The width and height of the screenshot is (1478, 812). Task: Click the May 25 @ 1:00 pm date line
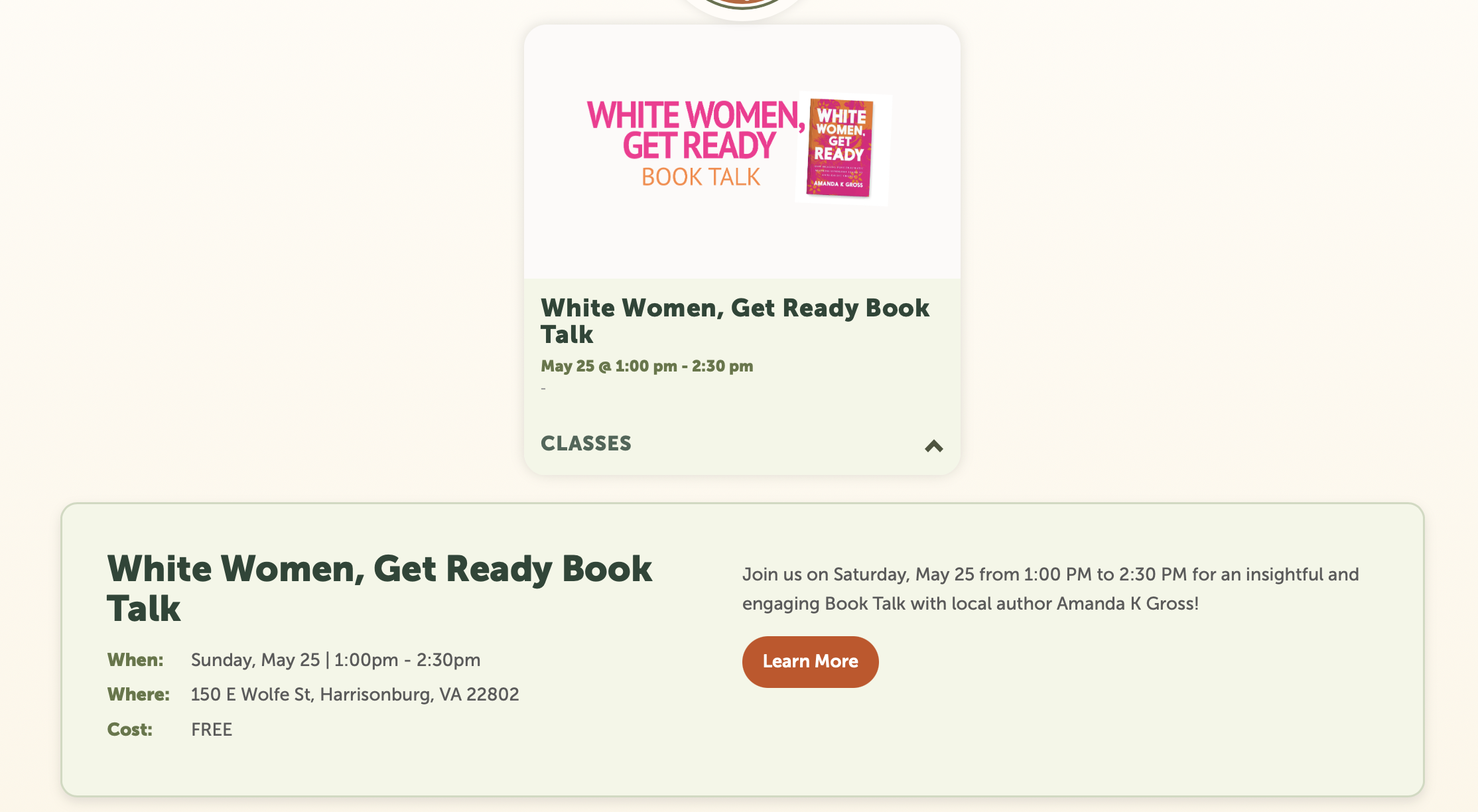tap(647, 366)
